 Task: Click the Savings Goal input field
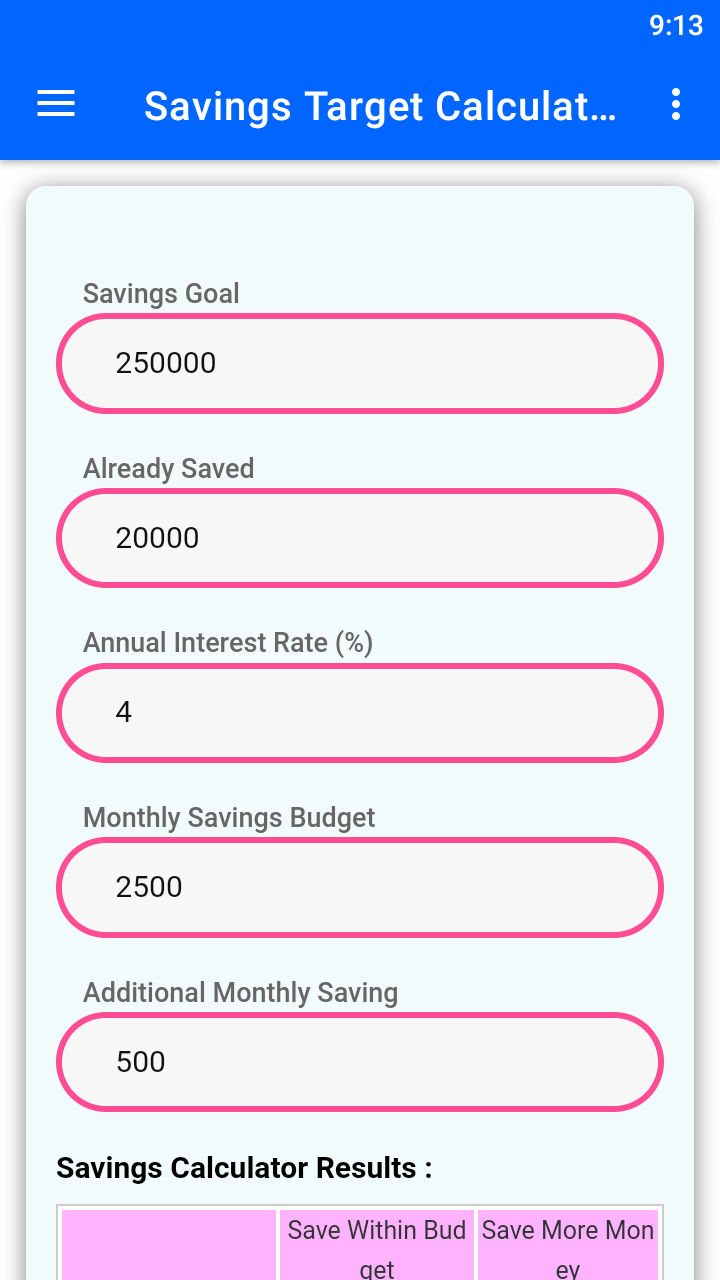[359, 363]
